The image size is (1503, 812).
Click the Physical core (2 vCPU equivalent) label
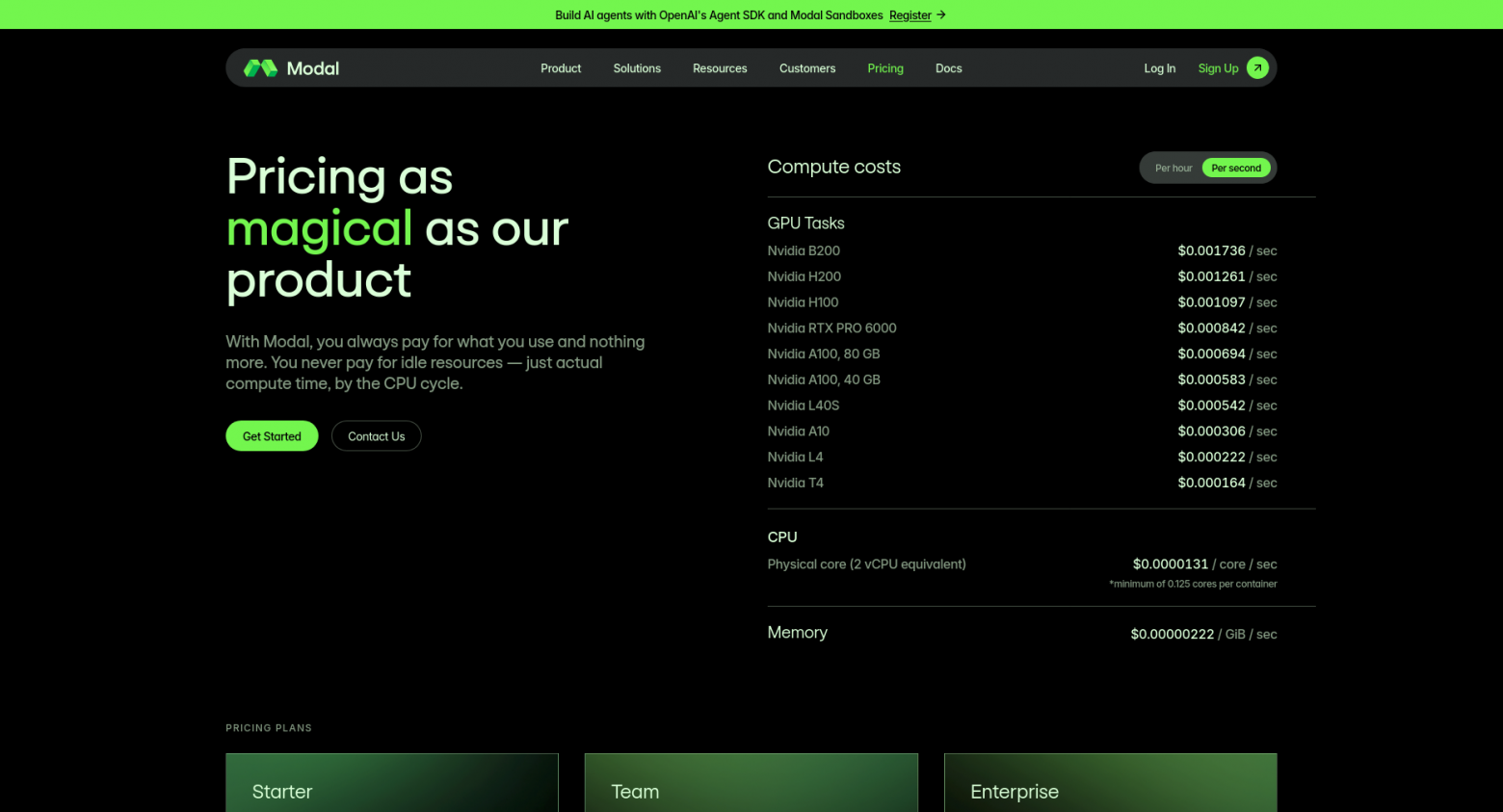point(866,564)
